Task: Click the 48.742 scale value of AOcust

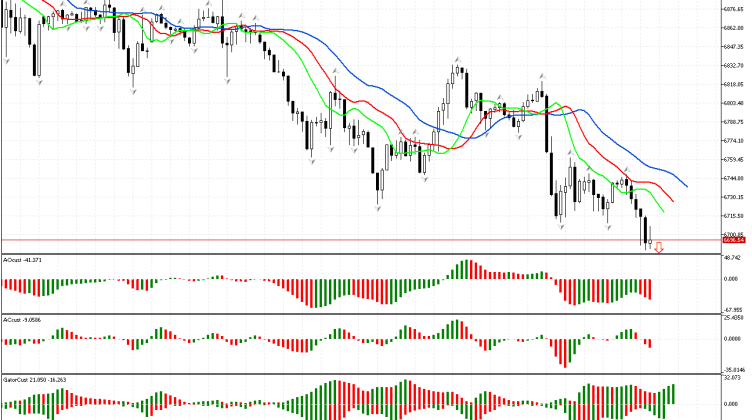Action: (x=735, y=258)
